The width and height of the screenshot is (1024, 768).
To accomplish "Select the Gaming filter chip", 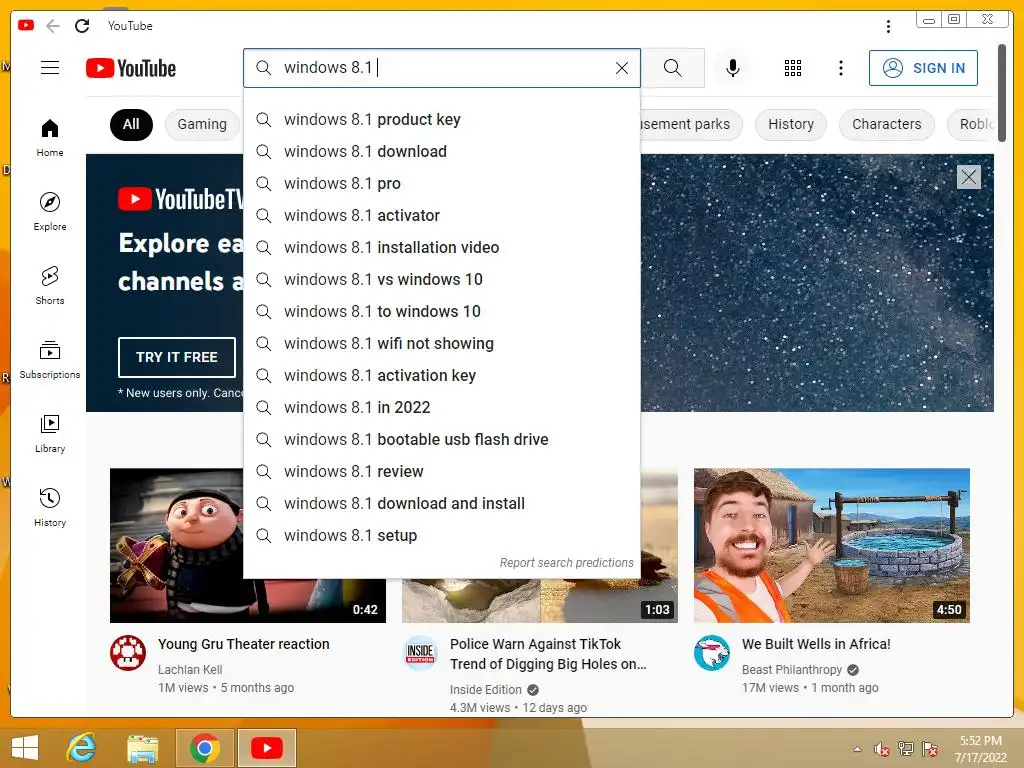I will click(202, 124).
